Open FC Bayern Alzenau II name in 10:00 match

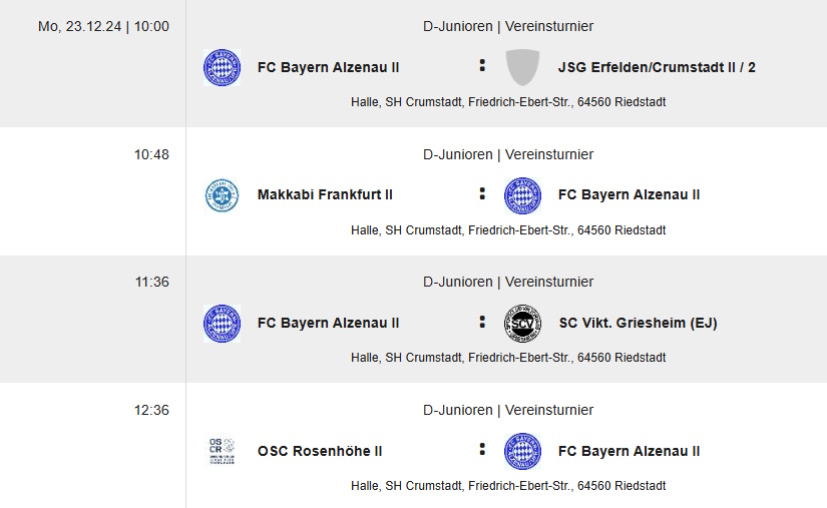tap(328, 68)
